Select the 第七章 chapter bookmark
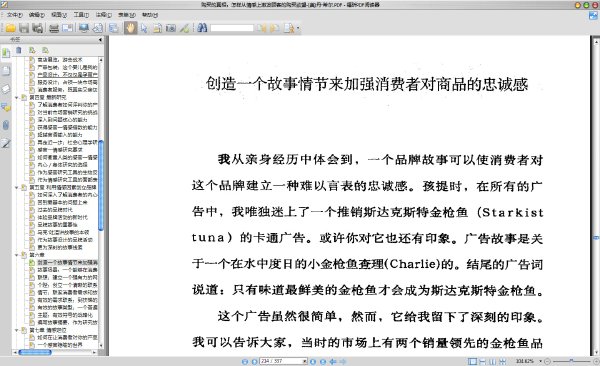600x366 pixels. click(x=48, y=330)
